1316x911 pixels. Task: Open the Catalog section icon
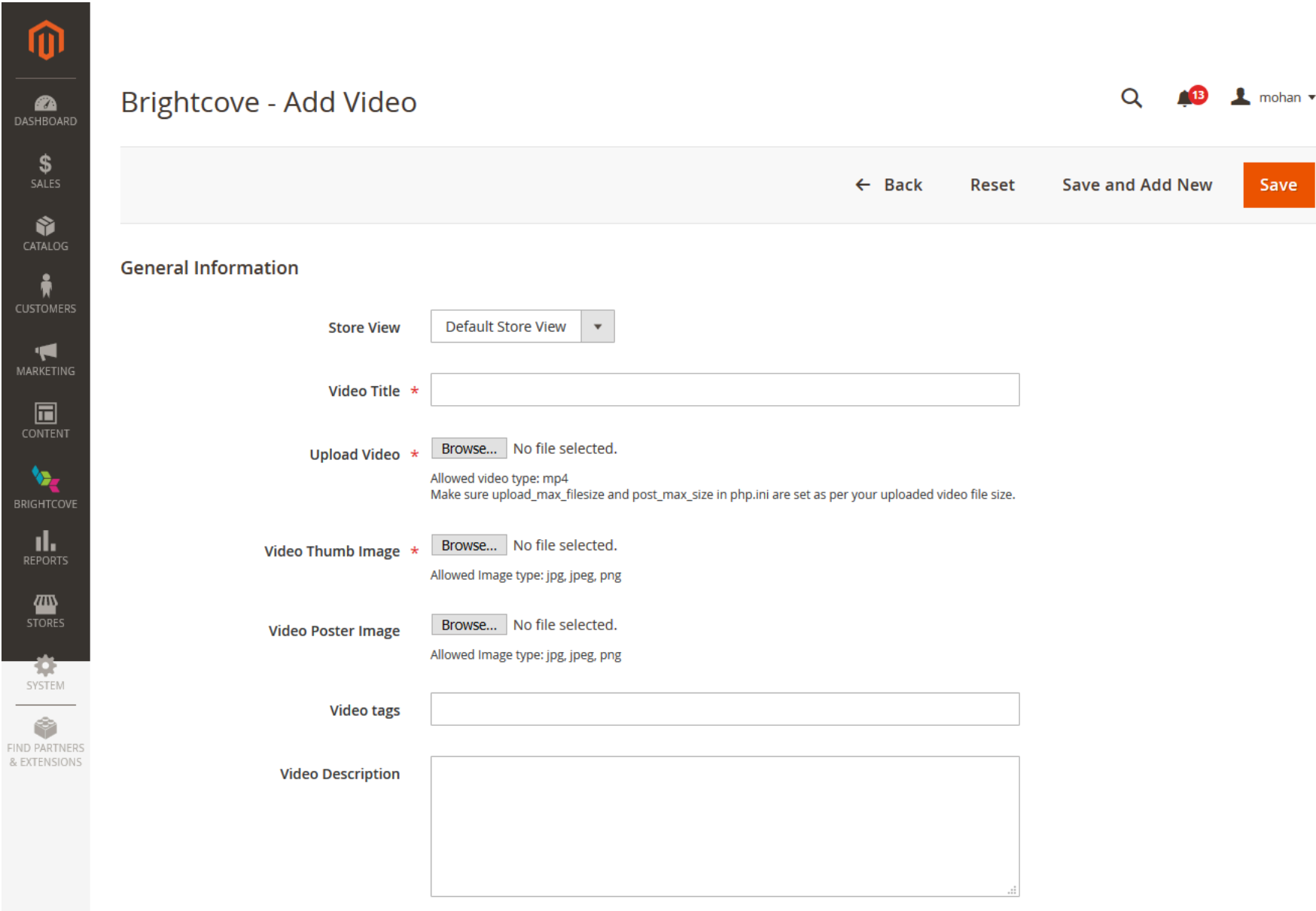pos(44,233)
